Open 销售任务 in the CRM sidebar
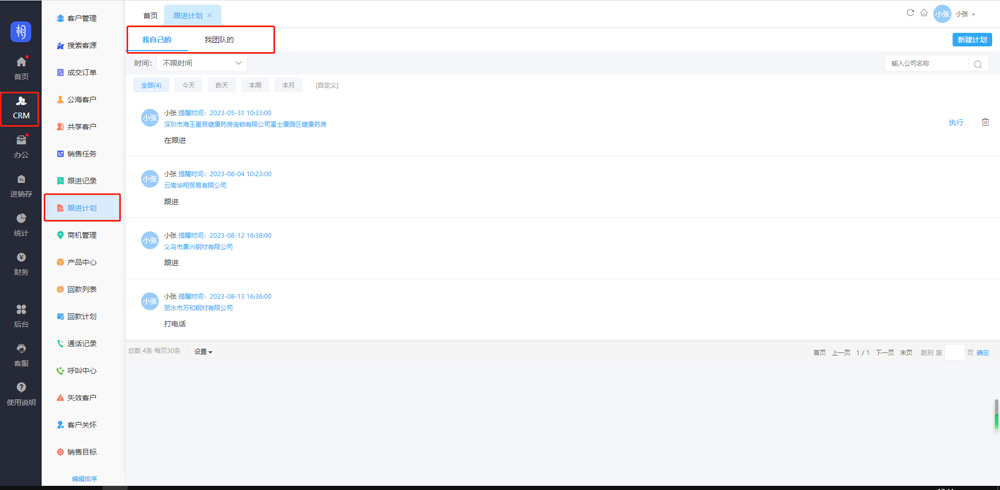Screen dimensions: 1000x490 [77, 154]
